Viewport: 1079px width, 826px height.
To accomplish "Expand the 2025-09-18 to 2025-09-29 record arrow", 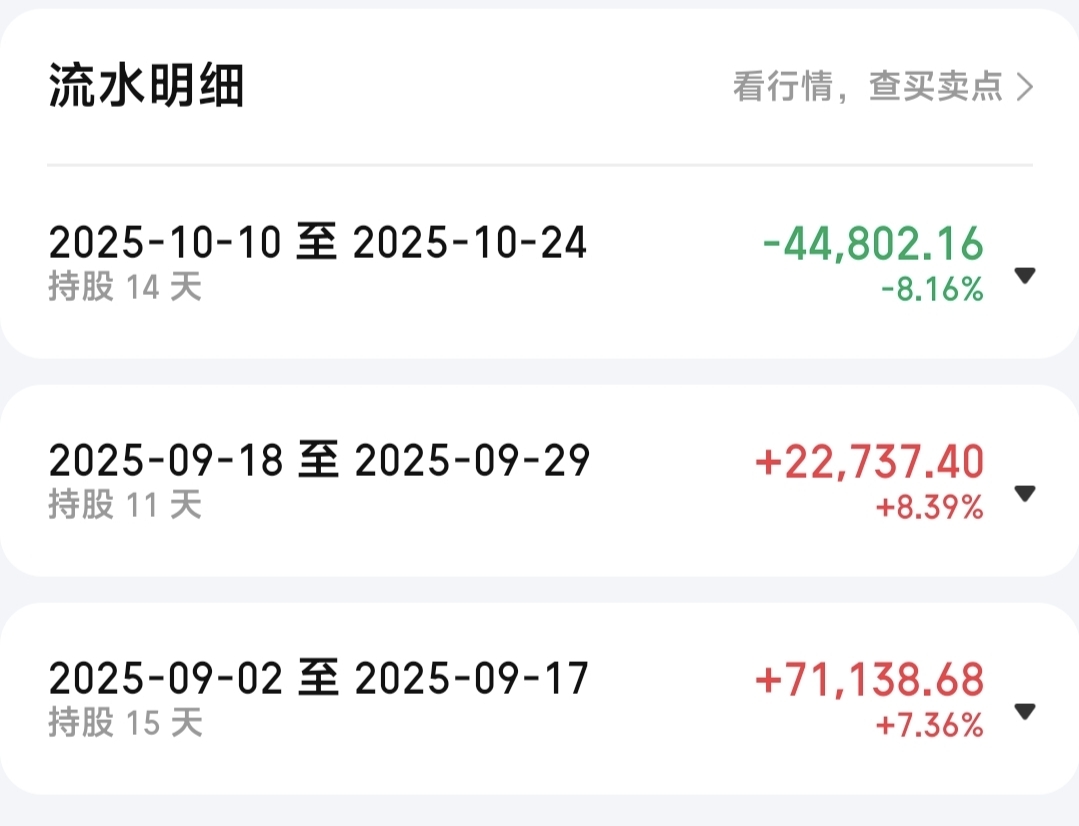I will 1025,494.
